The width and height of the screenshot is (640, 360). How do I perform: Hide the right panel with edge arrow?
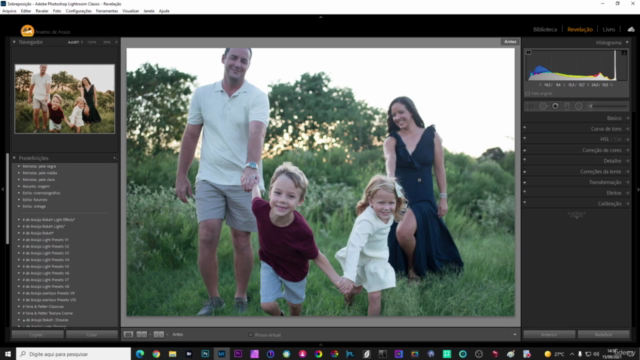point(638,189)
